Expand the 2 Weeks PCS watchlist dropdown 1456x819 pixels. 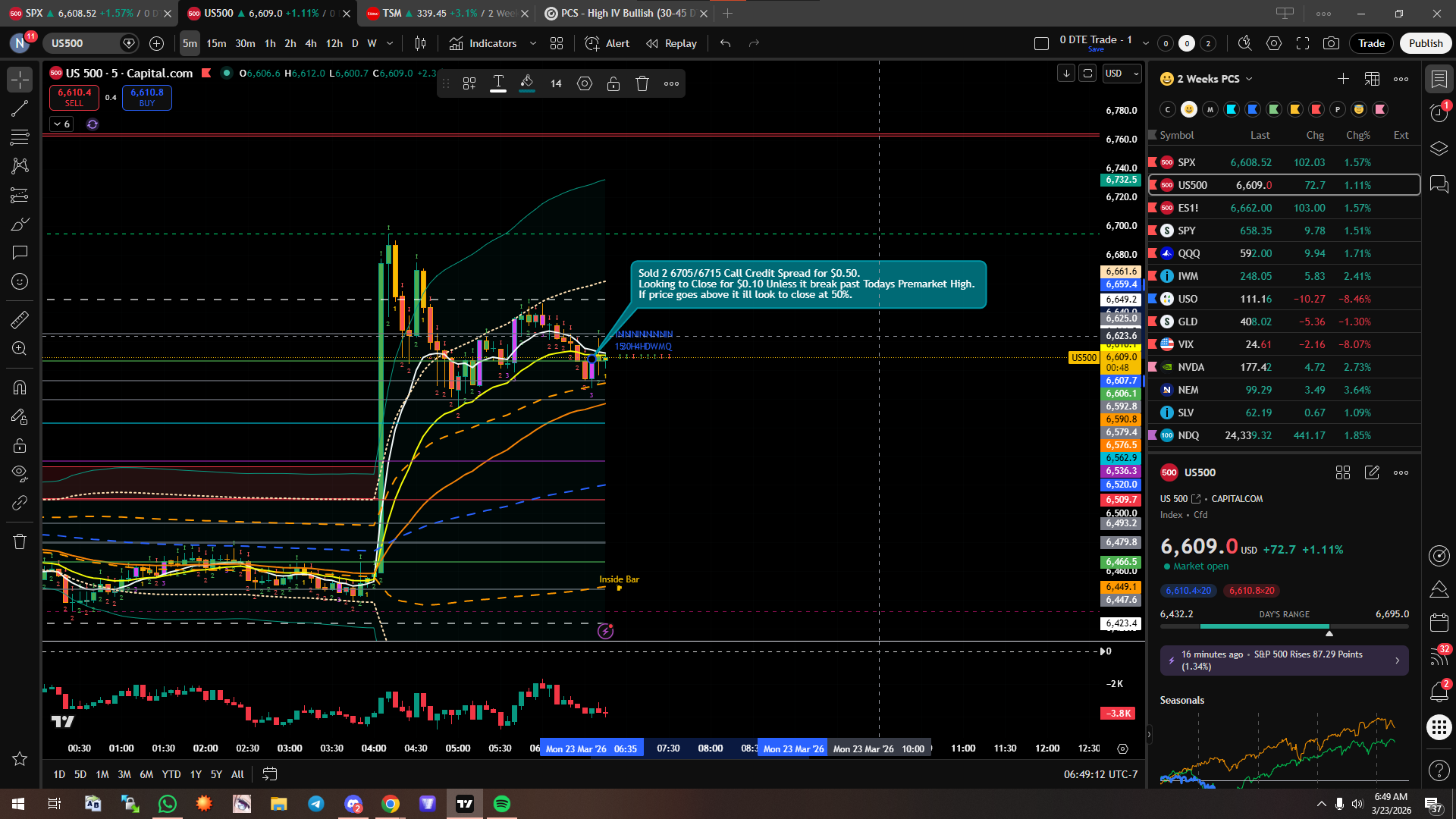click(1249, 79)
